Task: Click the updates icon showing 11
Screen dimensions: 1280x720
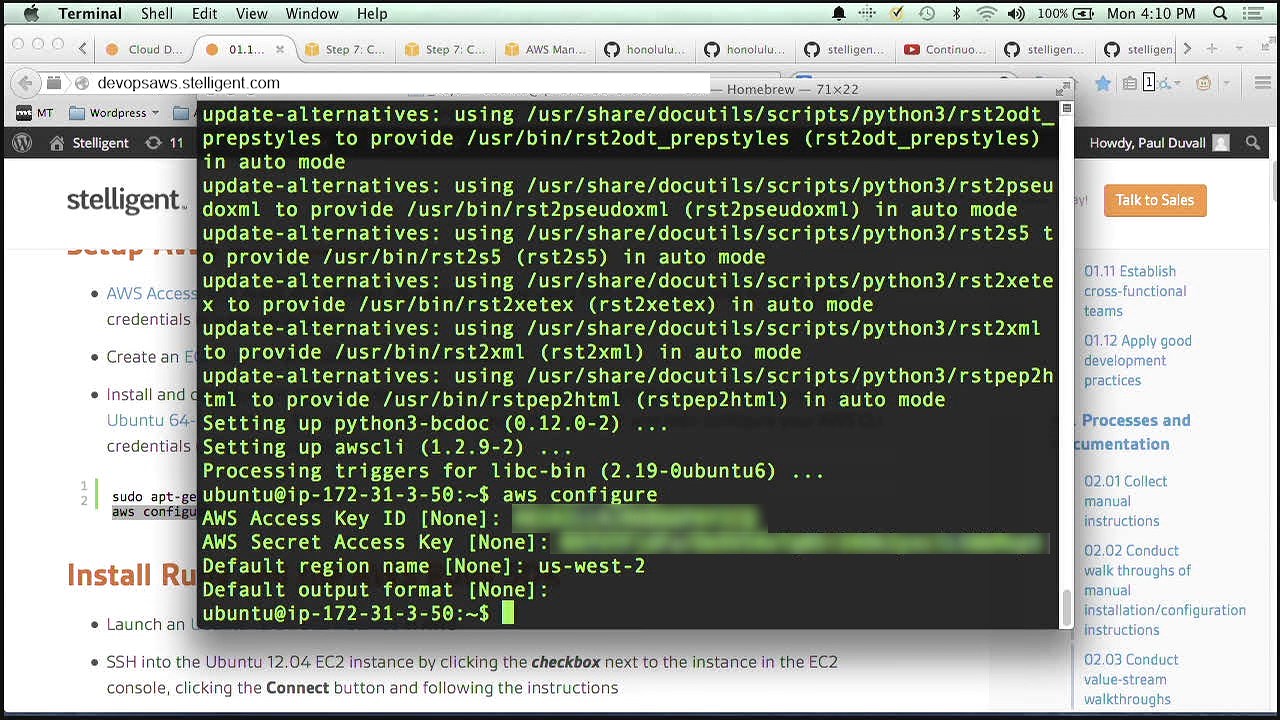Action: tap(165, 143)
